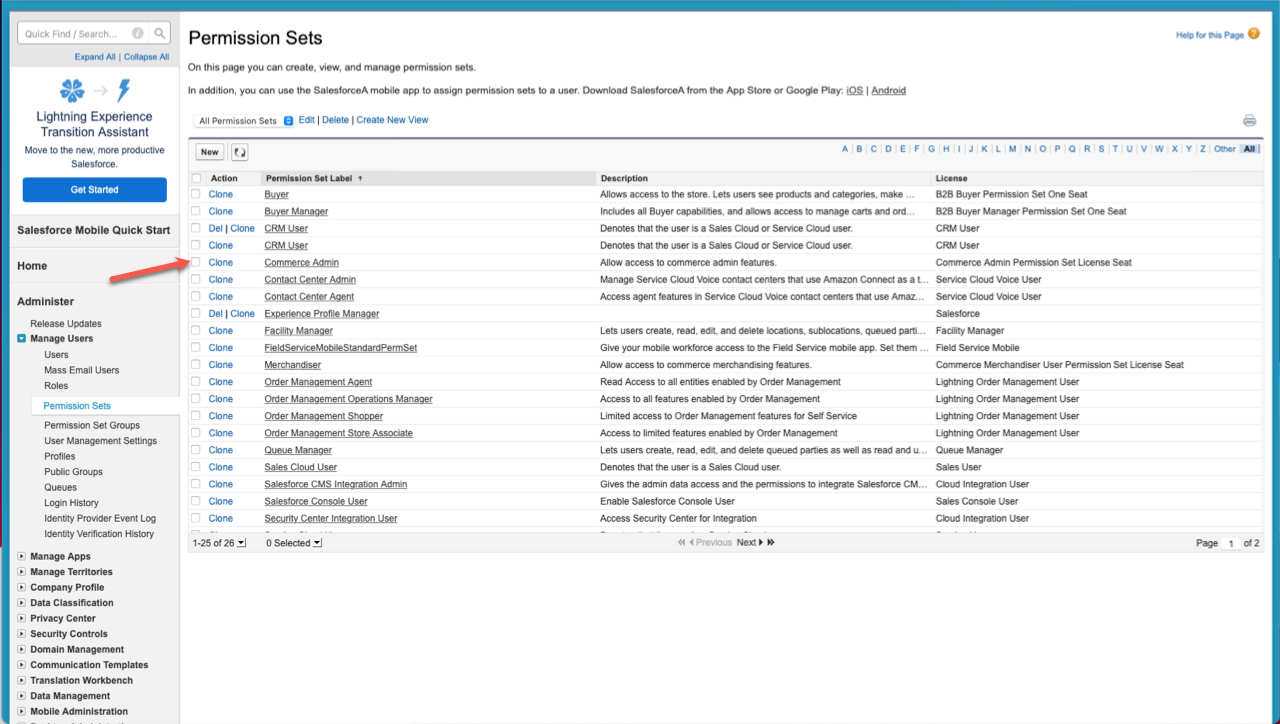Click the refresh list icon beside New

click(239, 152)
